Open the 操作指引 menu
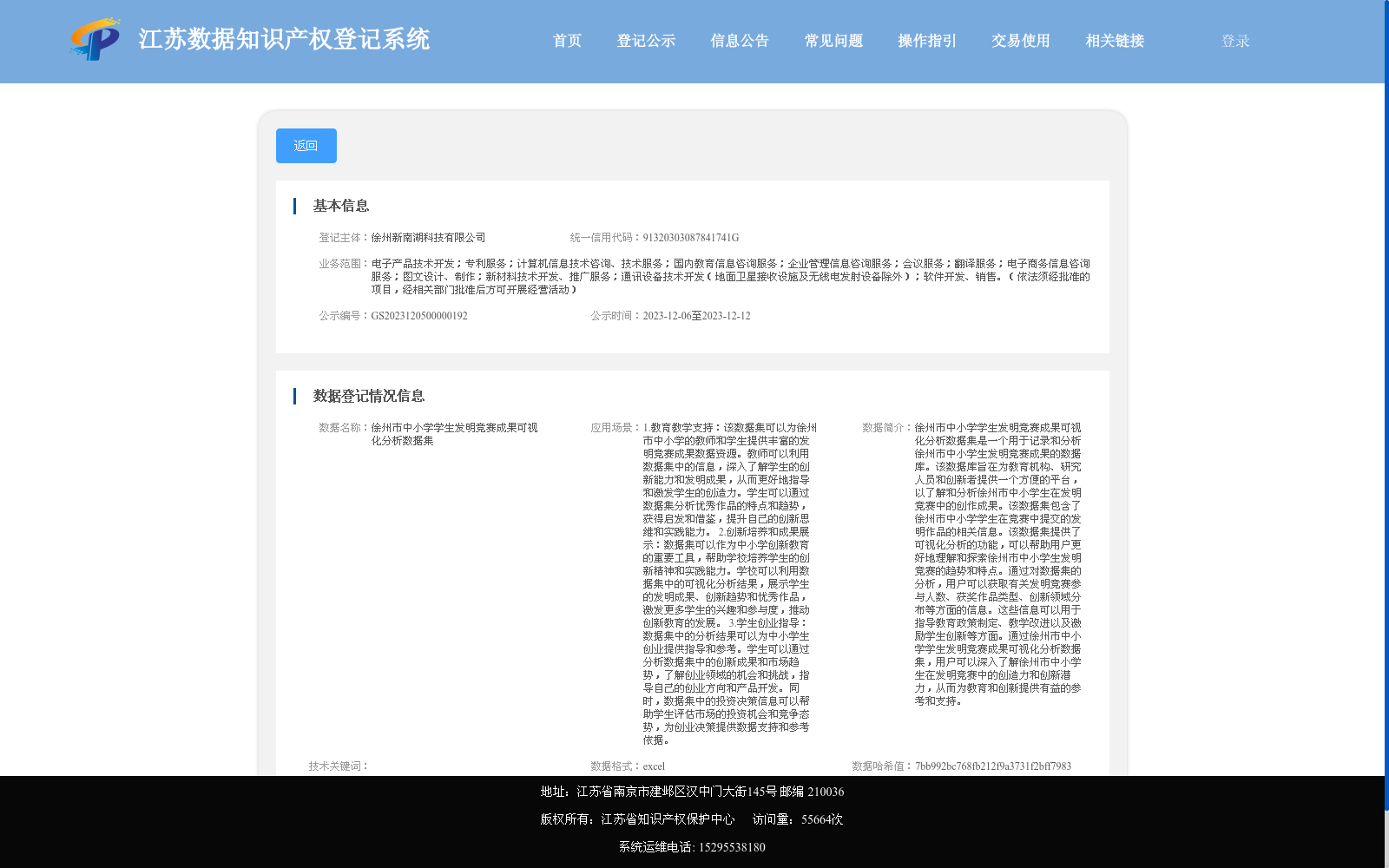Screen dimensions: 1389x868 (927, 41)
